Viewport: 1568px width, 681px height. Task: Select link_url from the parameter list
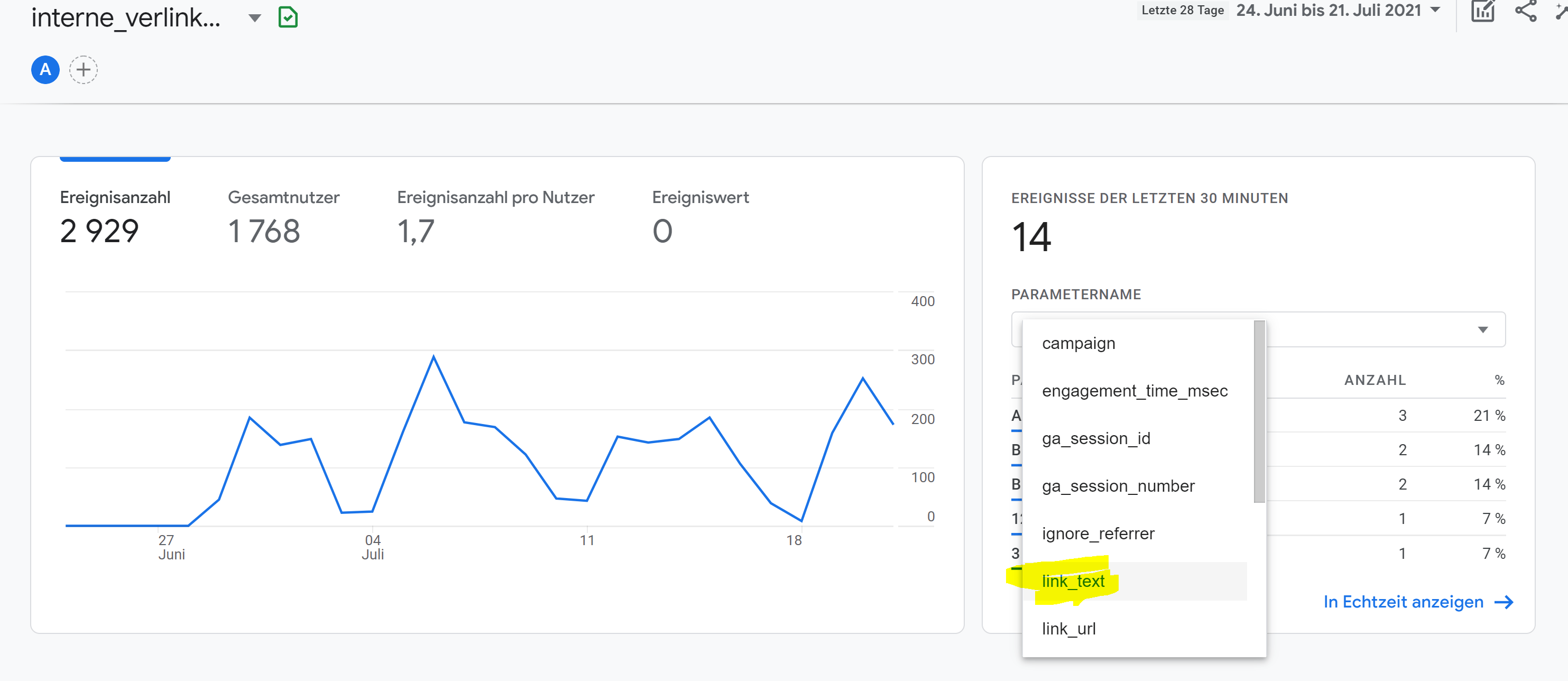click(1069, 629)
